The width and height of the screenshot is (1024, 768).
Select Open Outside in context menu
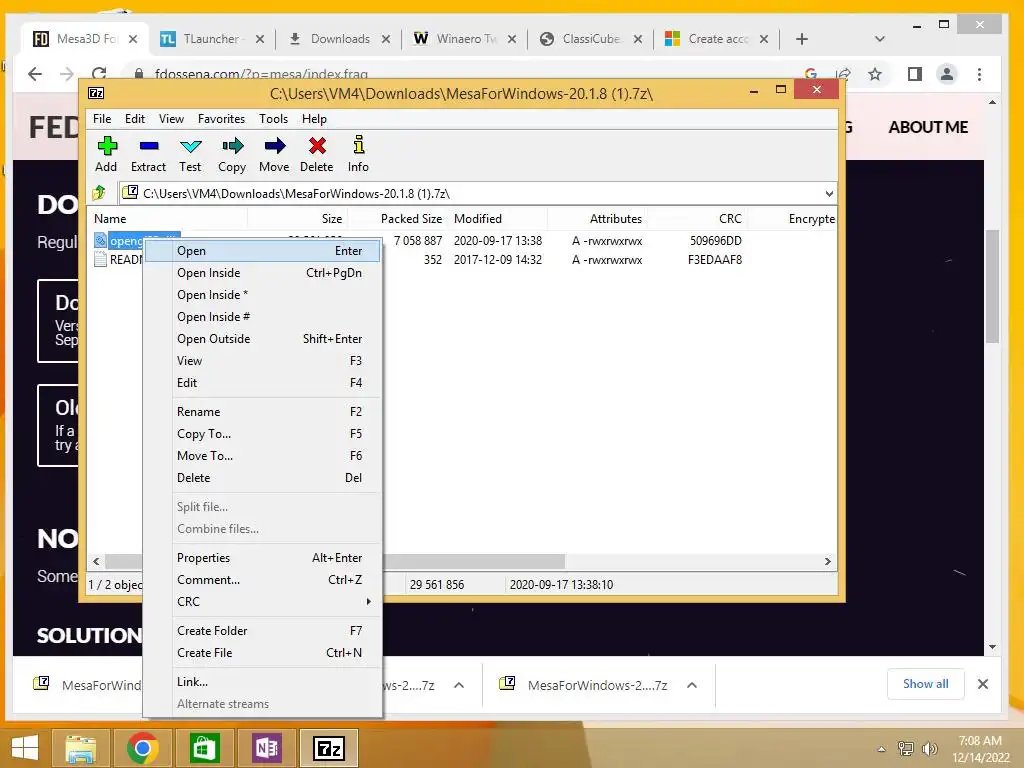coord(262,339)
